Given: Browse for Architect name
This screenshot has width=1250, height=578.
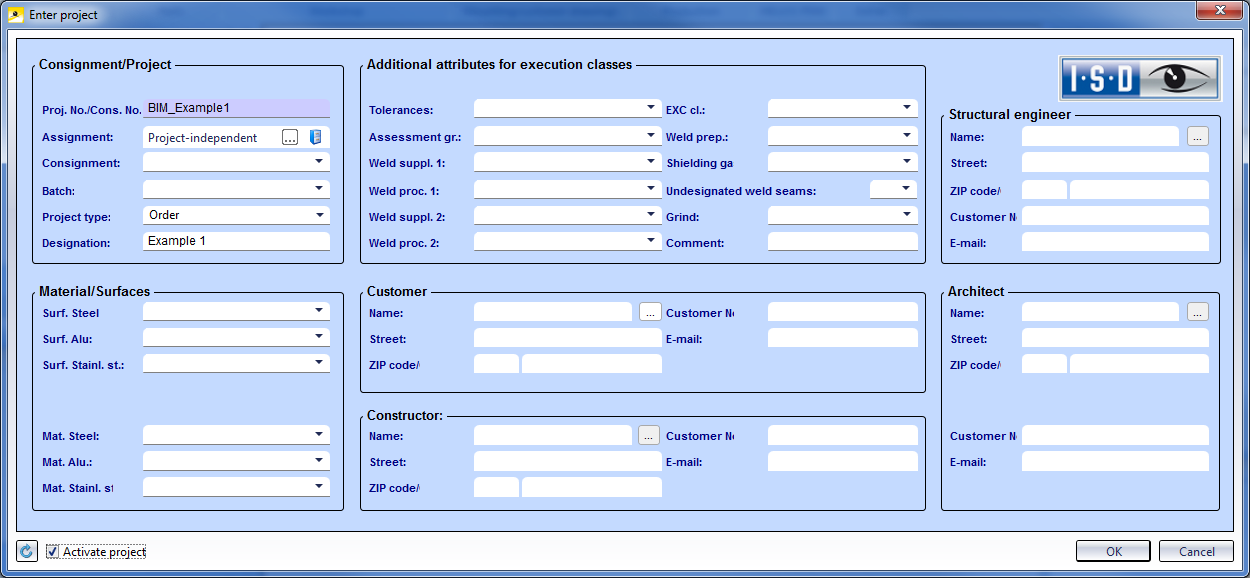Looking at the screenshot, I should coord(1198,312).
